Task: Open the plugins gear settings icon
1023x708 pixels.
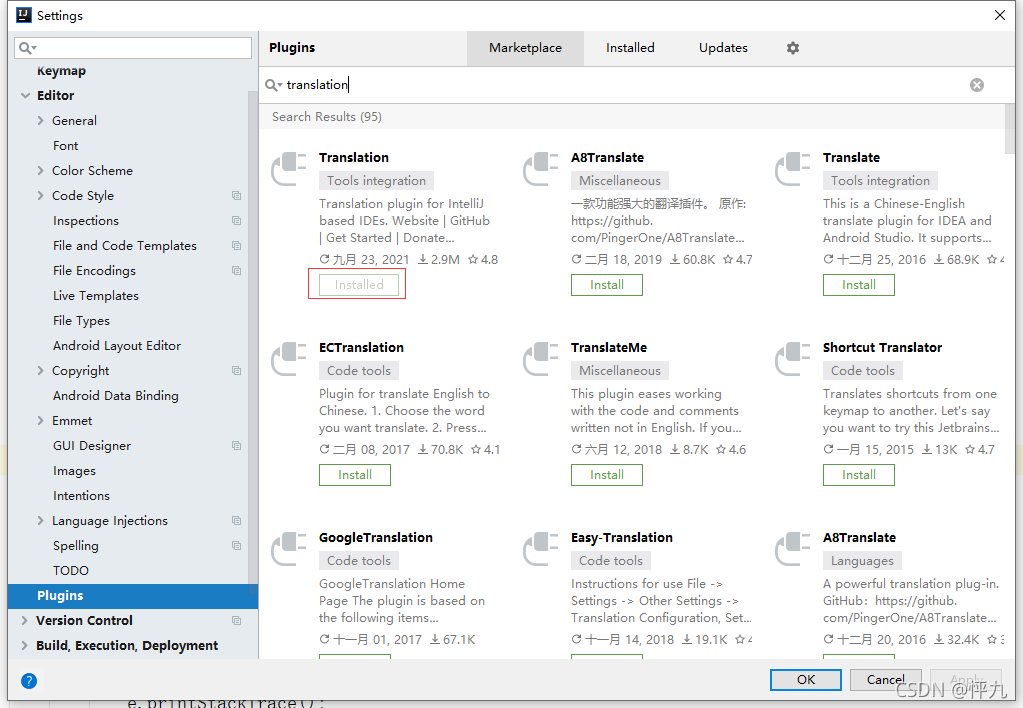Action: click(x=793, y=48)
